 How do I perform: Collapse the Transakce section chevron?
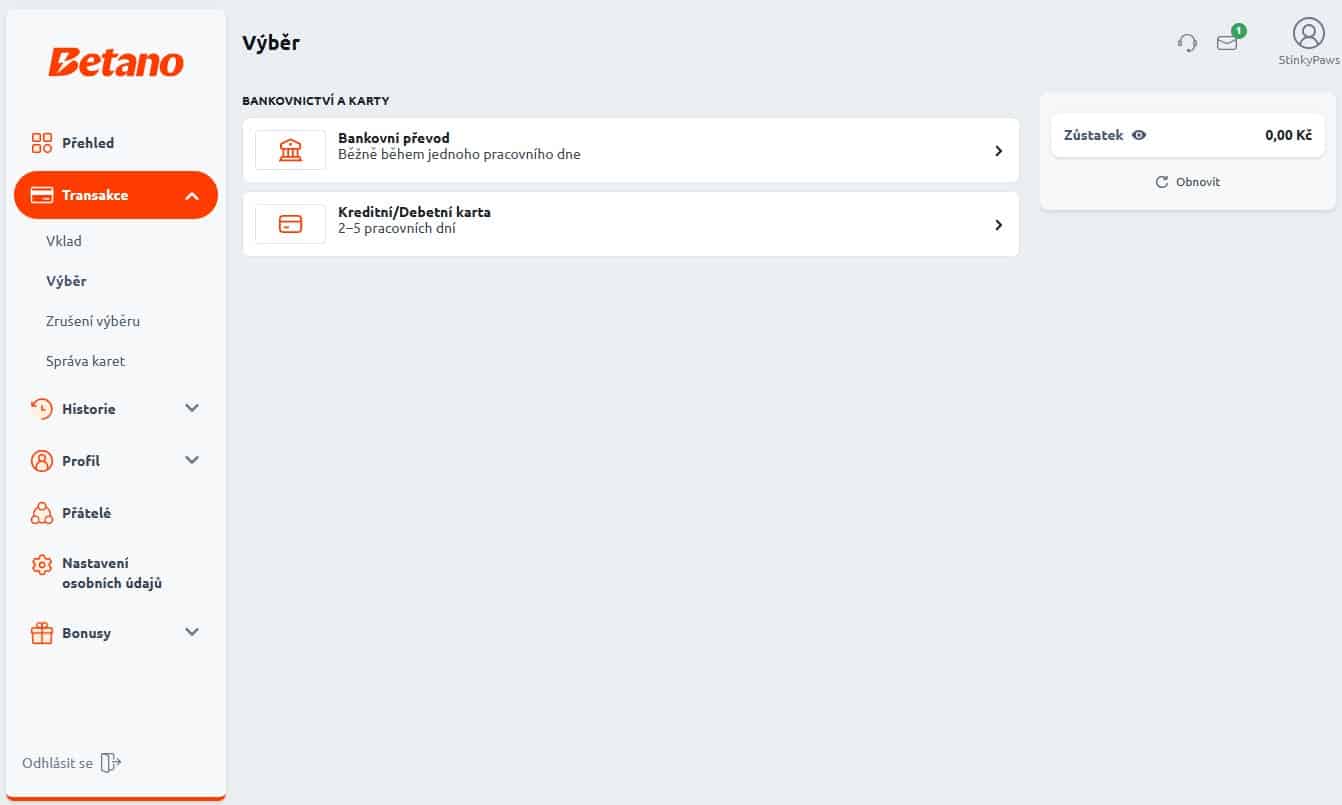(x=193, y=196)
